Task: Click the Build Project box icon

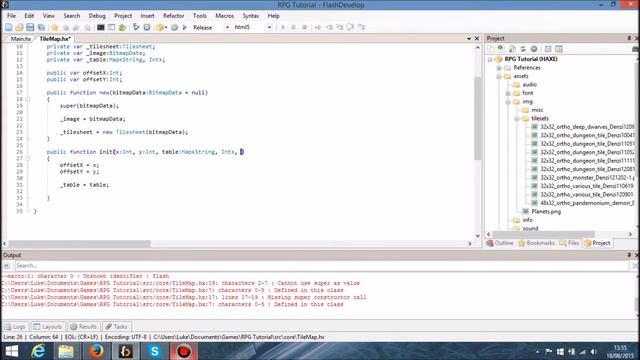Action: pos(160,27)
